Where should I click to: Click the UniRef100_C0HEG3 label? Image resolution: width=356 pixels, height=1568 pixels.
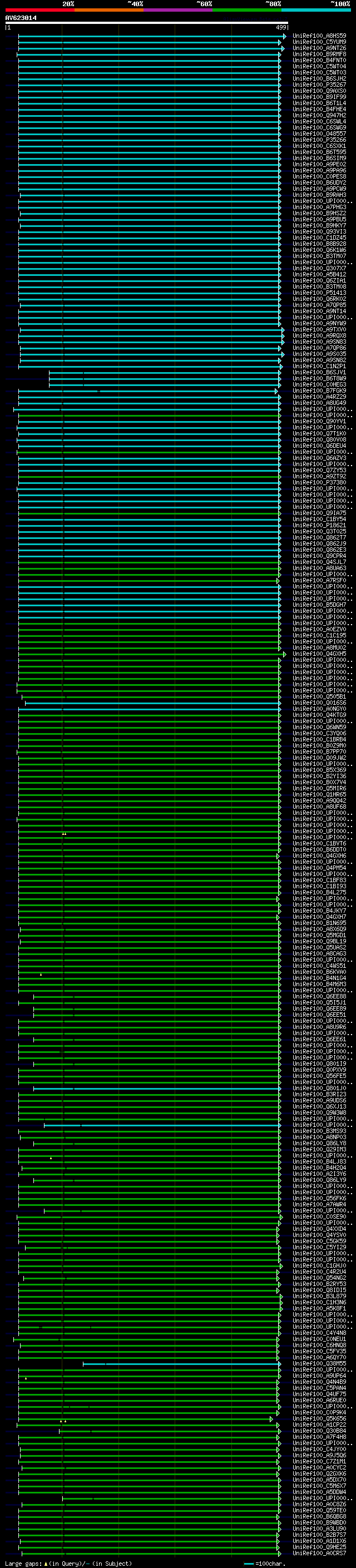pyautogui.click(x=319, y=385)
